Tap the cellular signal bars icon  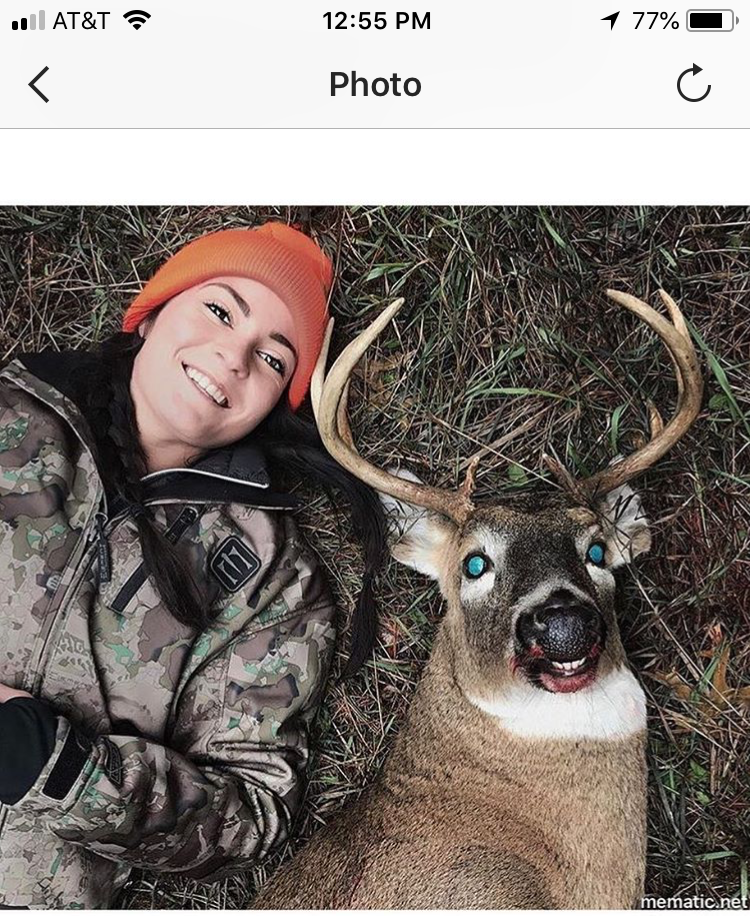click(x=28, y=21)
